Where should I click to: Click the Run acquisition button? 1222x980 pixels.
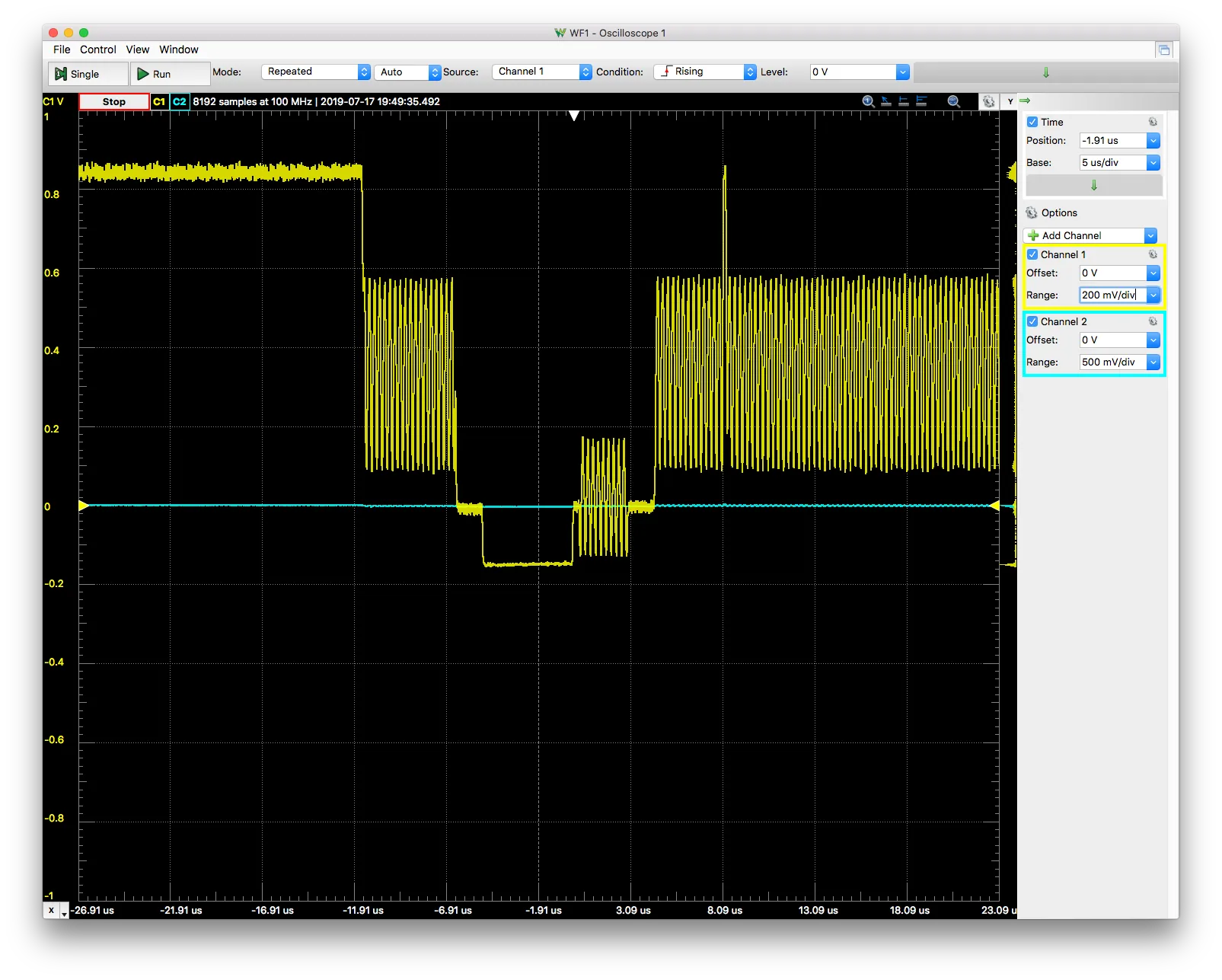[x=170, y=74]
